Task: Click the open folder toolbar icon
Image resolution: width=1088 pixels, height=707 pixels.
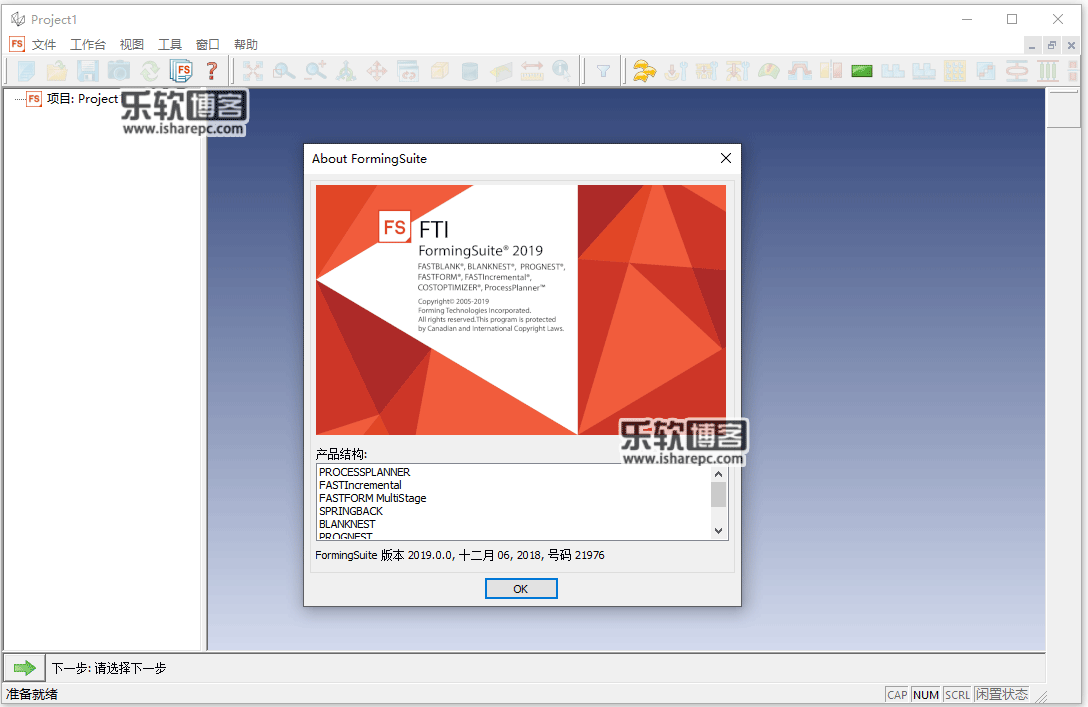Action: (57, 70)
